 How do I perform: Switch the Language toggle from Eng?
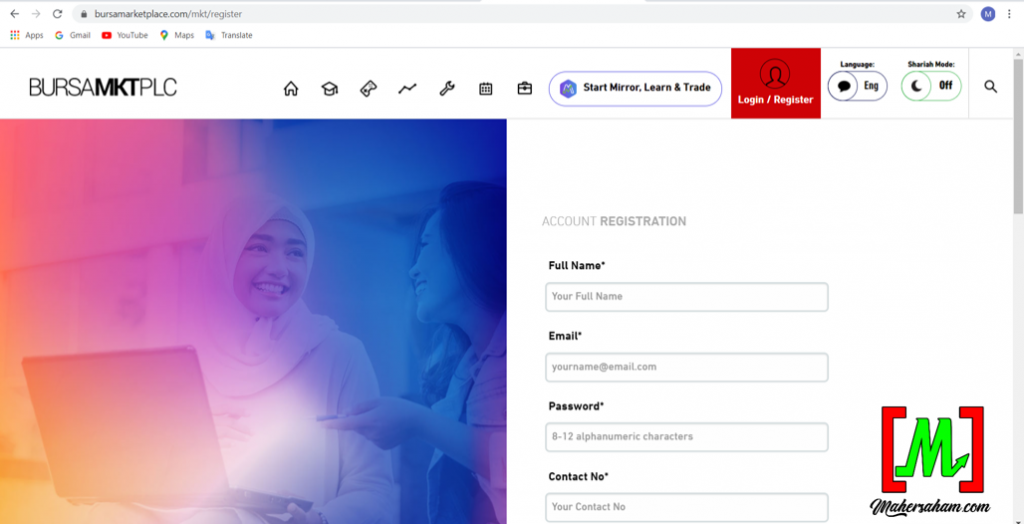(857, 86)
